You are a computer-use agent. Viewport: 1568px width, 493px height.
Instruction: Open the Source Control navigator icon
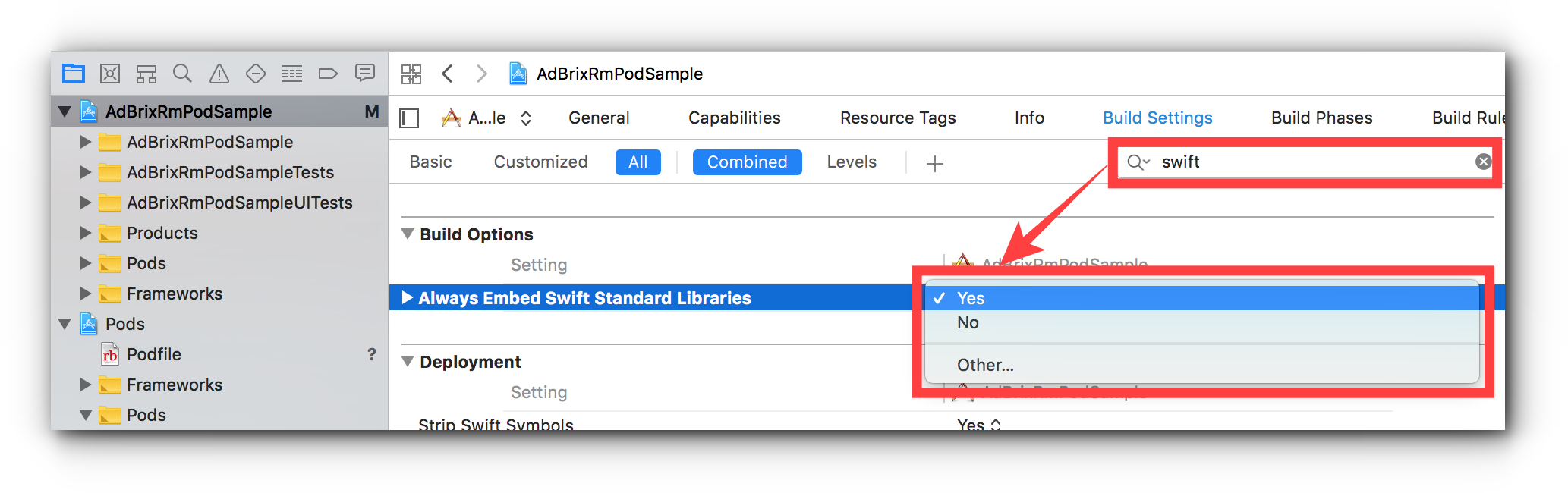pyautogui.click(x=110, y=74)
